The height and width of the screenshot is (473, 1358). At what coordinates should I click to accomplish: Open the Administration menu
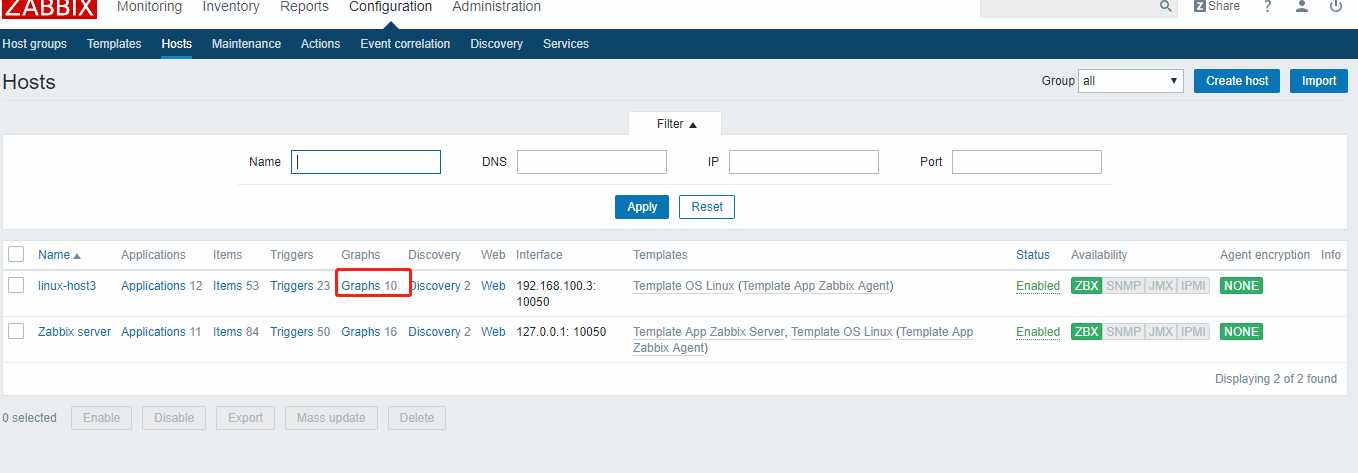click(497, 7)
